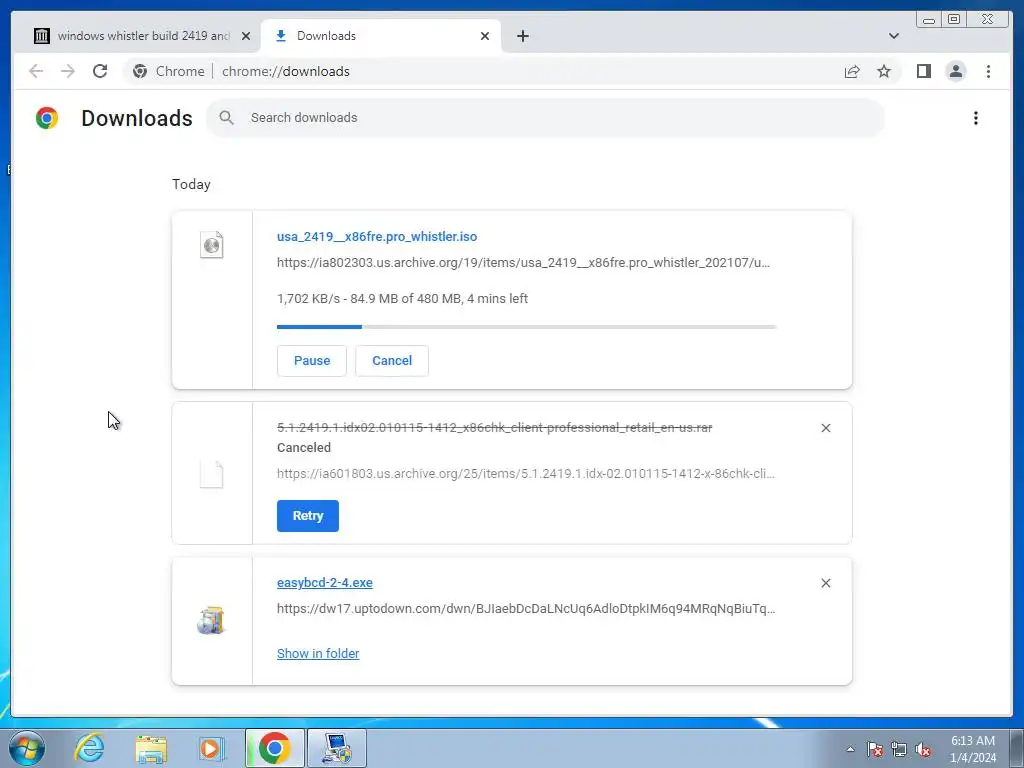
Task: Open the Downloads page more-actions menu
Action: click(x=976, y=118)
